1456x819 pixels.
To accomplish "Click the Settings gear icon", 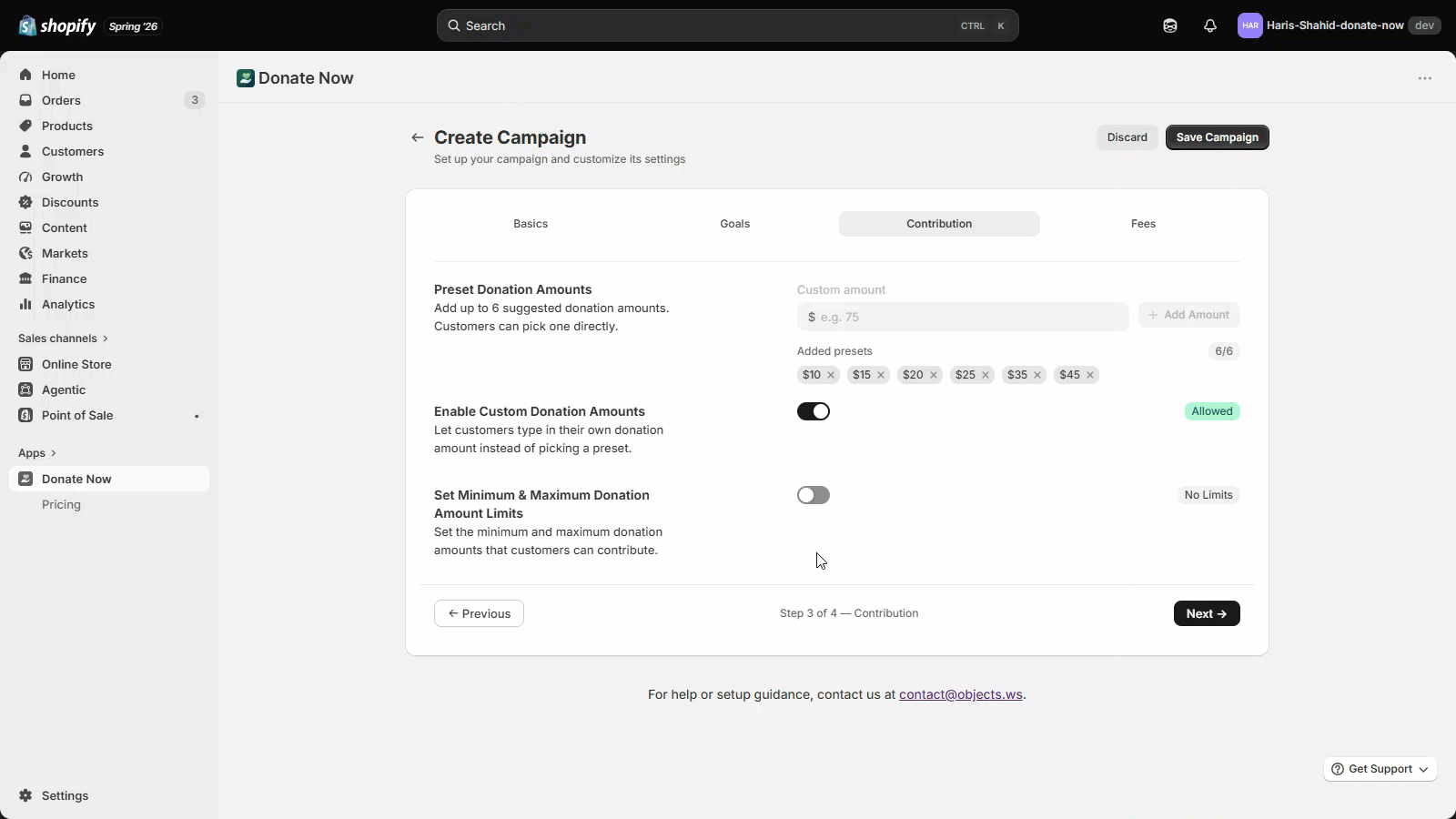I will (25, 795).
